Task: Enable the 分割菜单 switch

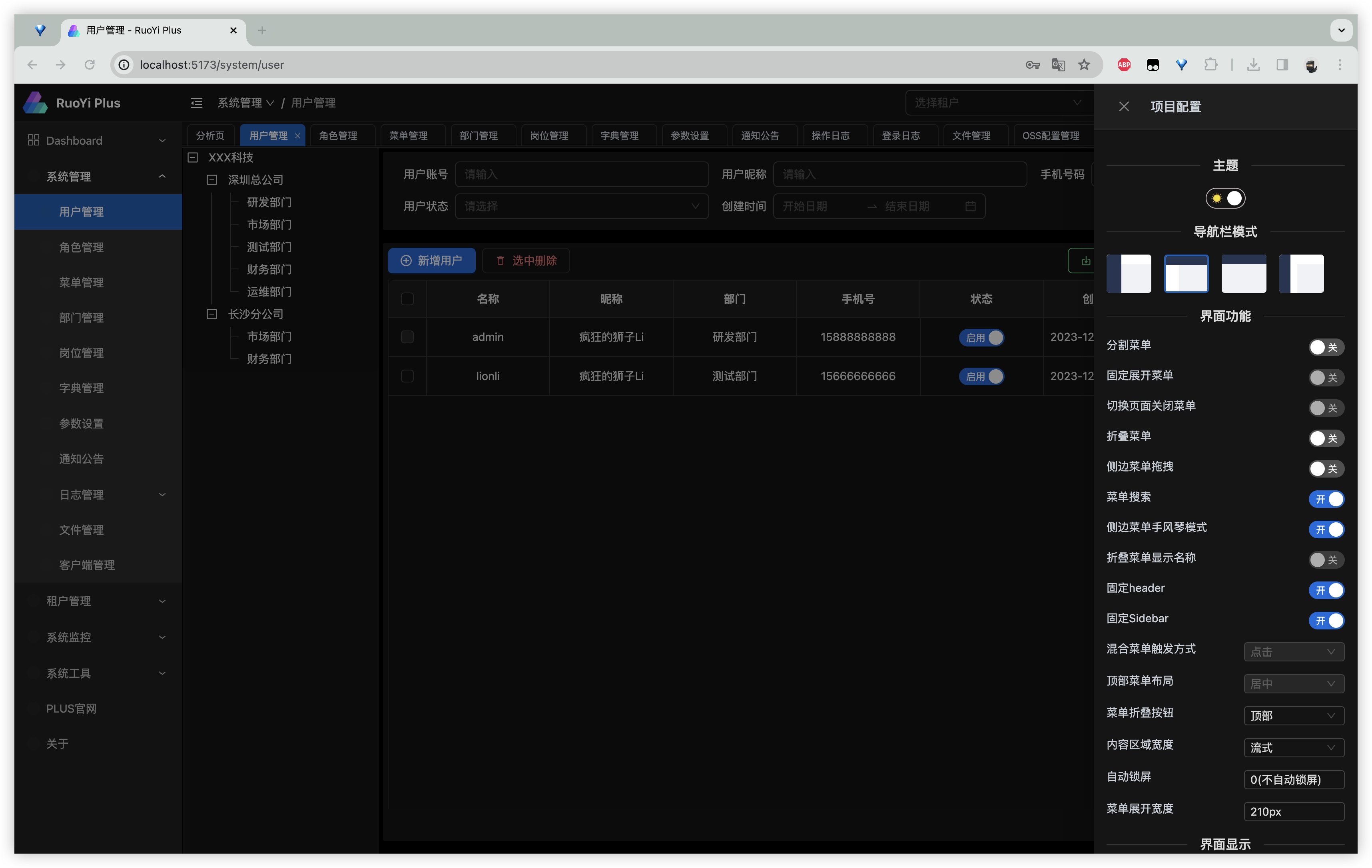Action: (1326, 347)
